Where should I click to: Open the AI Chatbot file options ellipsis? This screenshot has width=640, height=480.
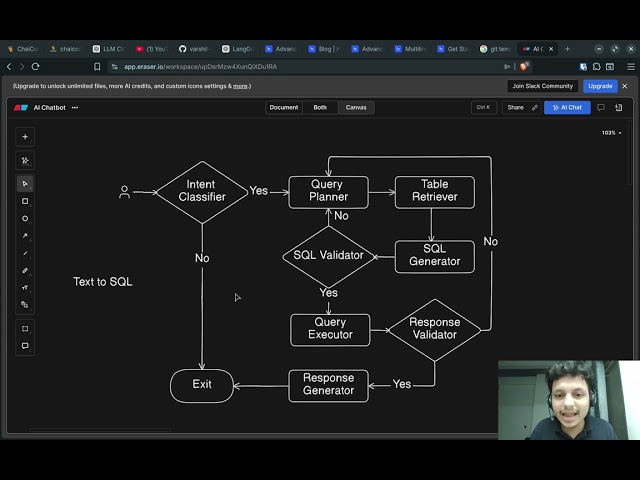point(75,107)
